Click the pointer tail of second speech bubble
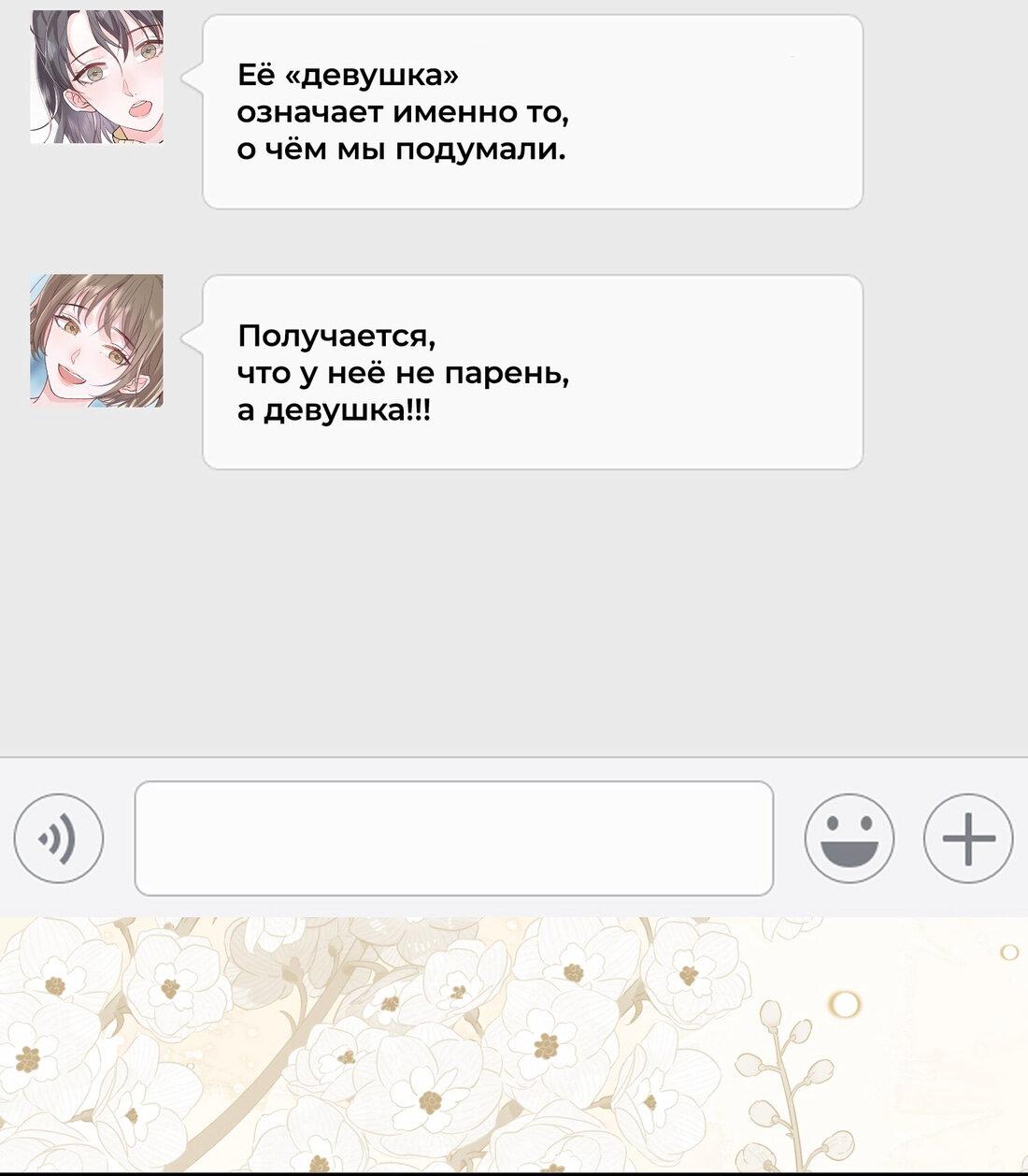The height and width of the screenshot is (1176, 1028). coord(193,339)
